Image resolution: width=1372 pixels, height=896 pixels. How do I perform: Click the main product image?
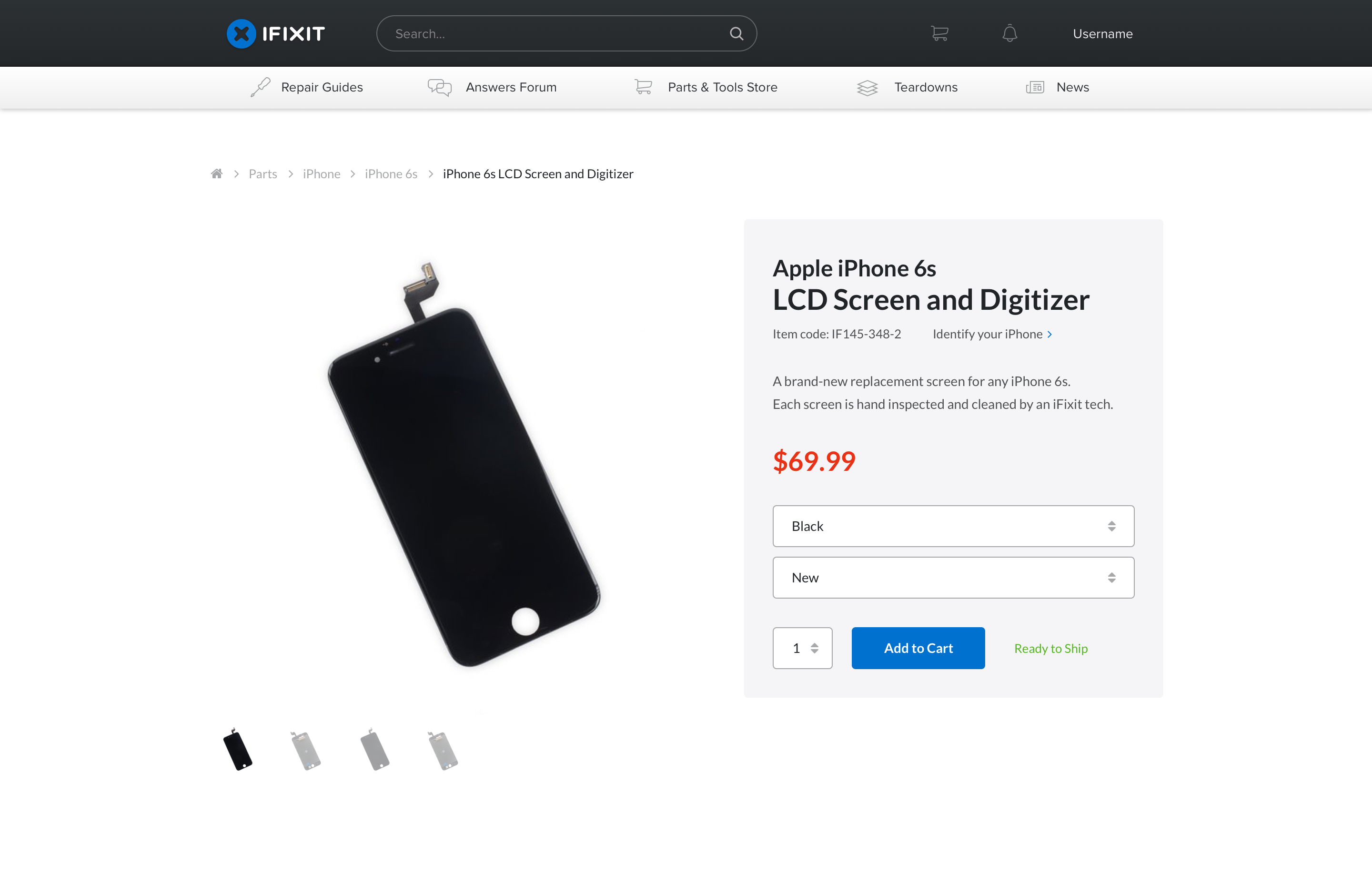click(464, 464)
